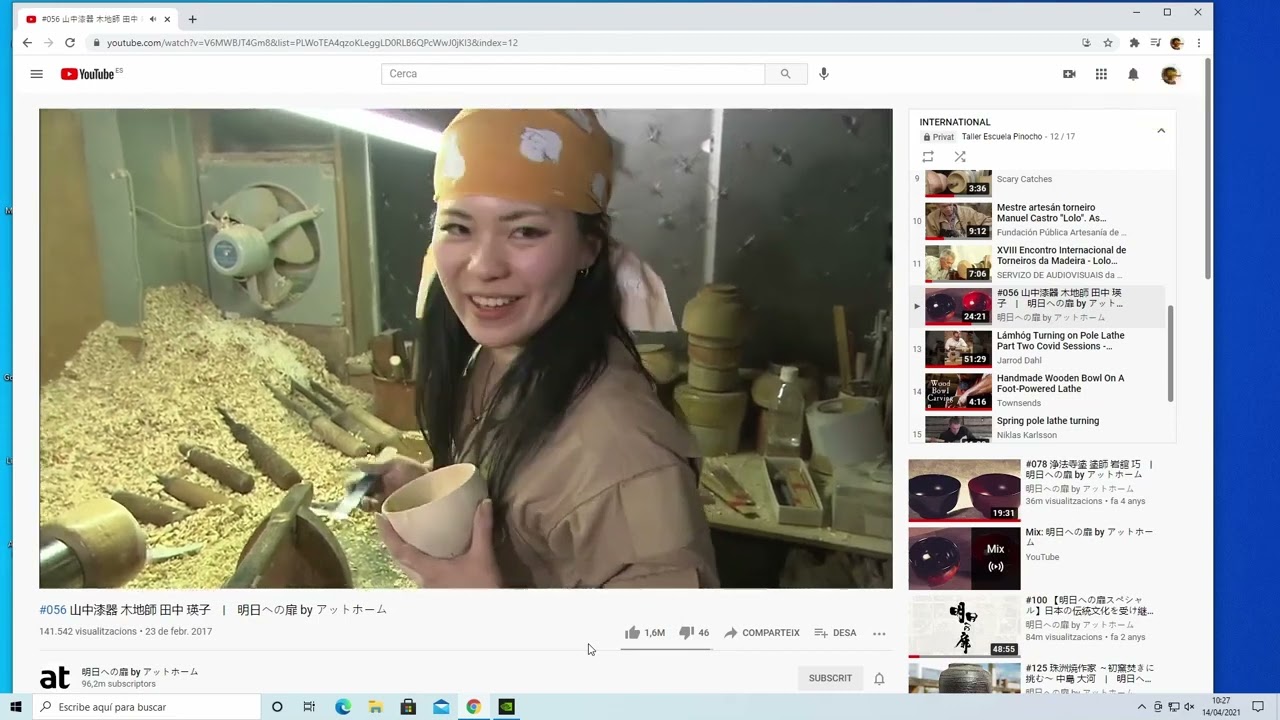The width and height of the screenshot is (1280, 720).
Task: Click the Chrome address bar URL
Action: pyautogui.click(x=312, y=43)
